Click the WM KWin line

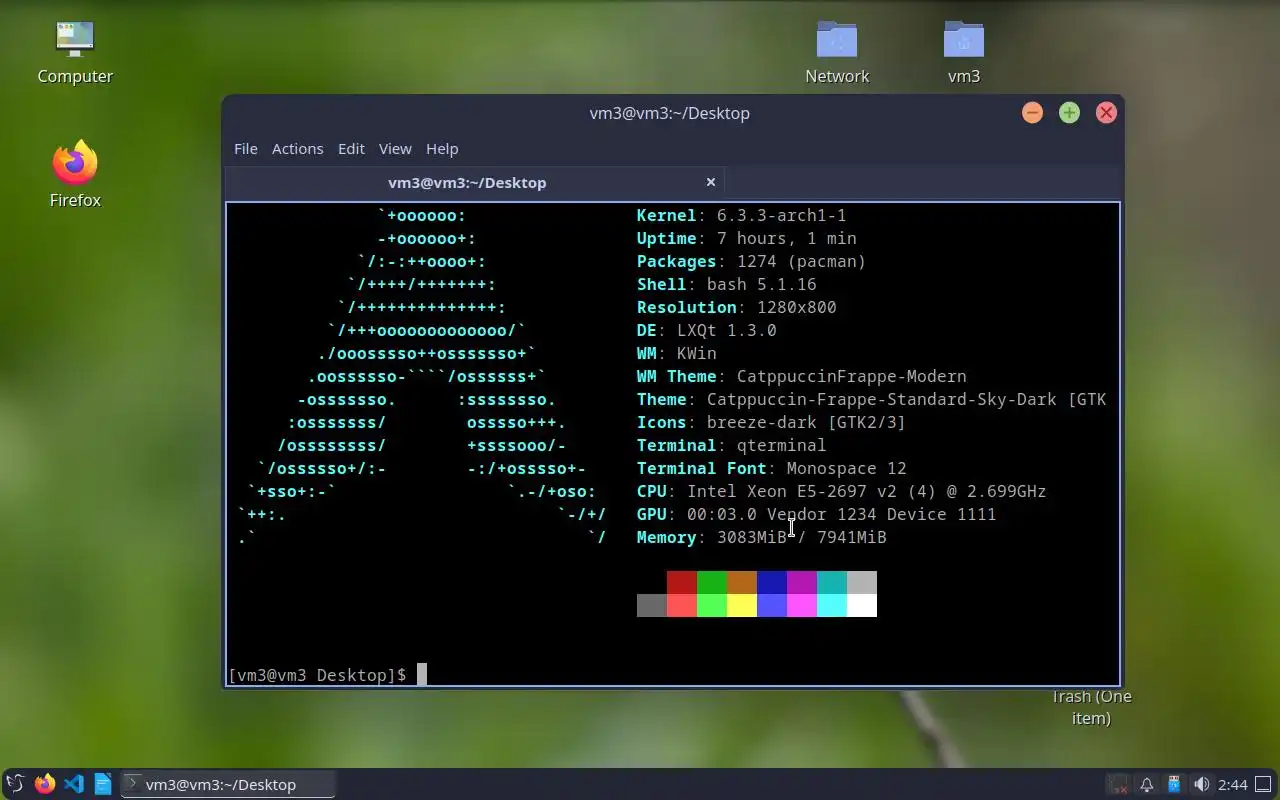tap(676, 353)
